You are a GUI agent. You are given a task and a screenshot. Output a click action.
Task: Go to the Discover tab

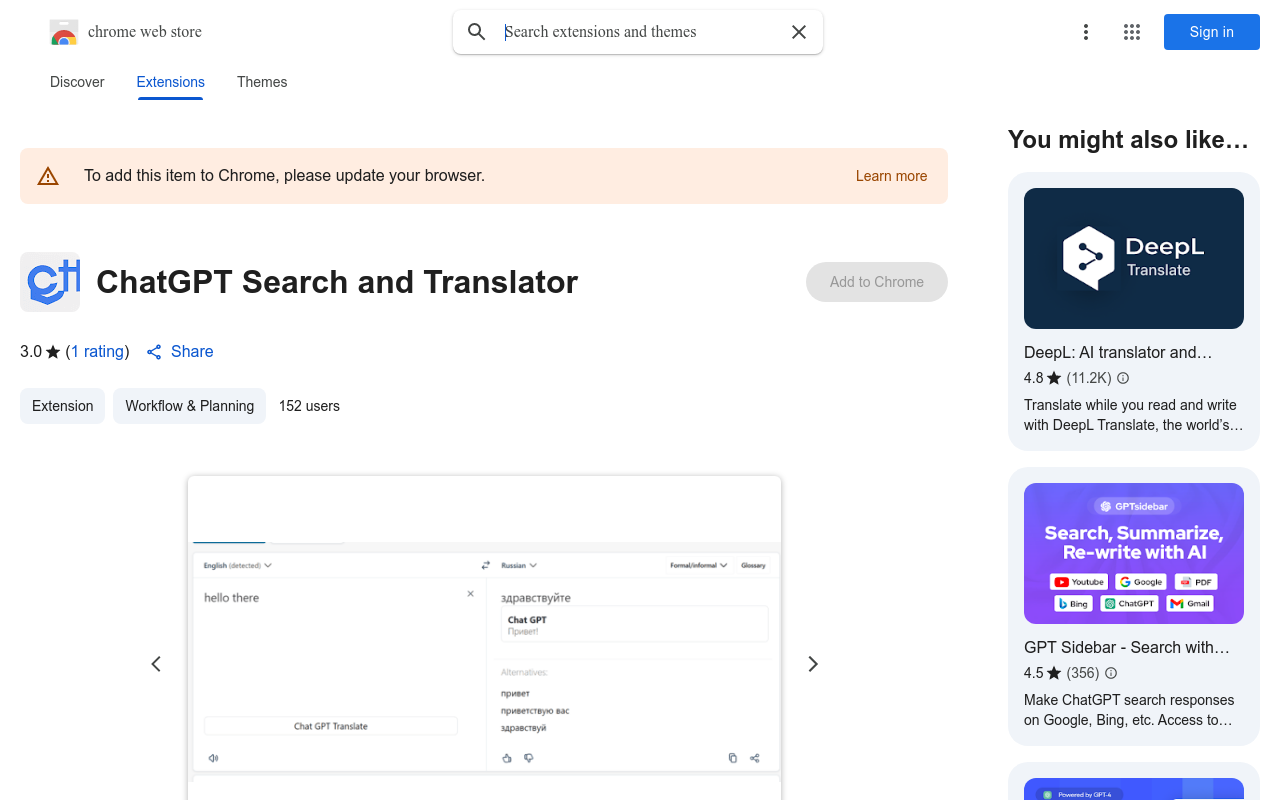[x=77, y=82]
